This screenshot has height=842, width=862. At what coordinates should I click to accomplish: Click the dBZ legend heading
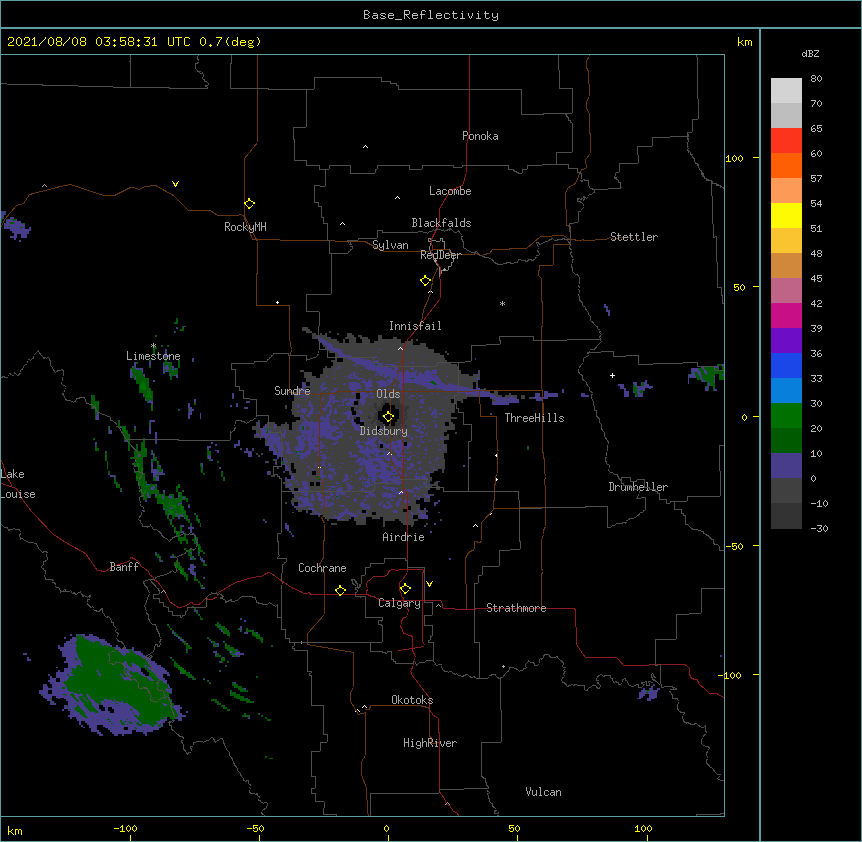tap(810, 54)
